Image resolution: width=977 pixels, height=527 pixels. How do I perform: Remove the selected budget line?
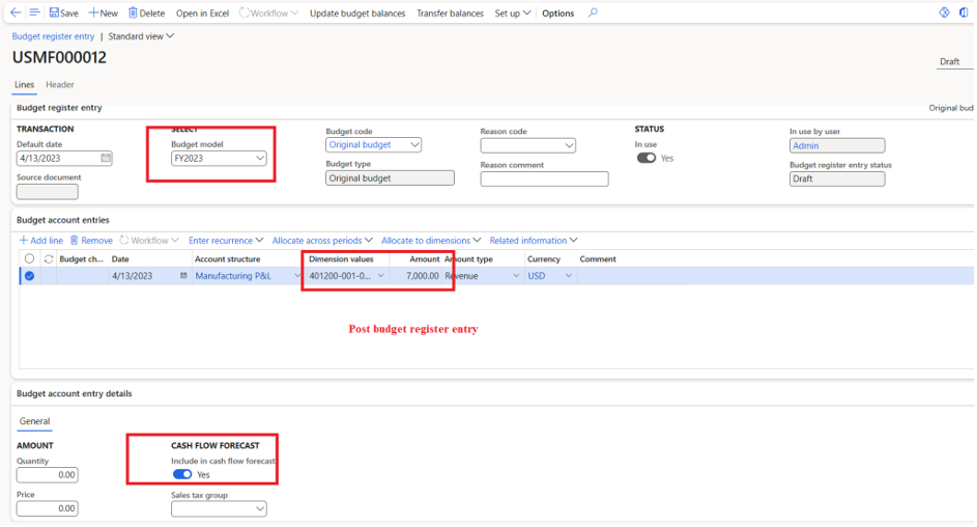pyautogui.click(x=91, y=240)
